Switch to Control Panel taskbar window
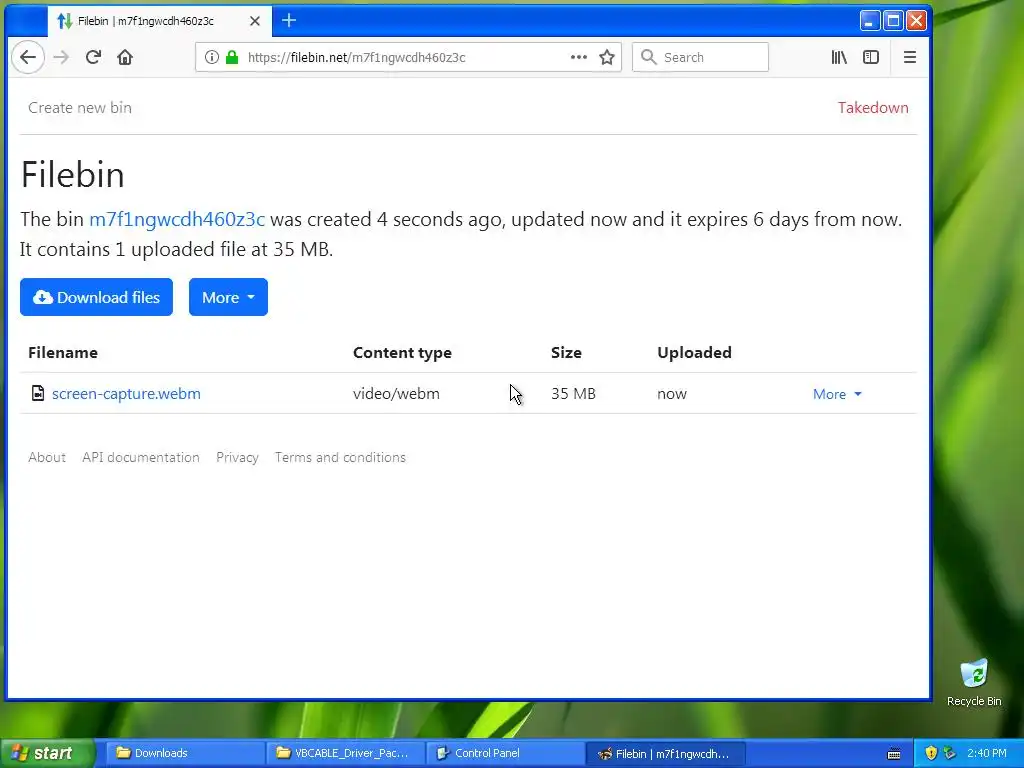Screen dimensions: 1024x768 click(x=505, y=753)
